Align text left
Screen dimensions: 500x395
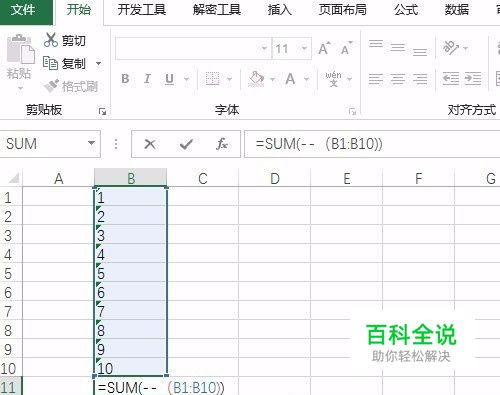[x=376, y=79]
